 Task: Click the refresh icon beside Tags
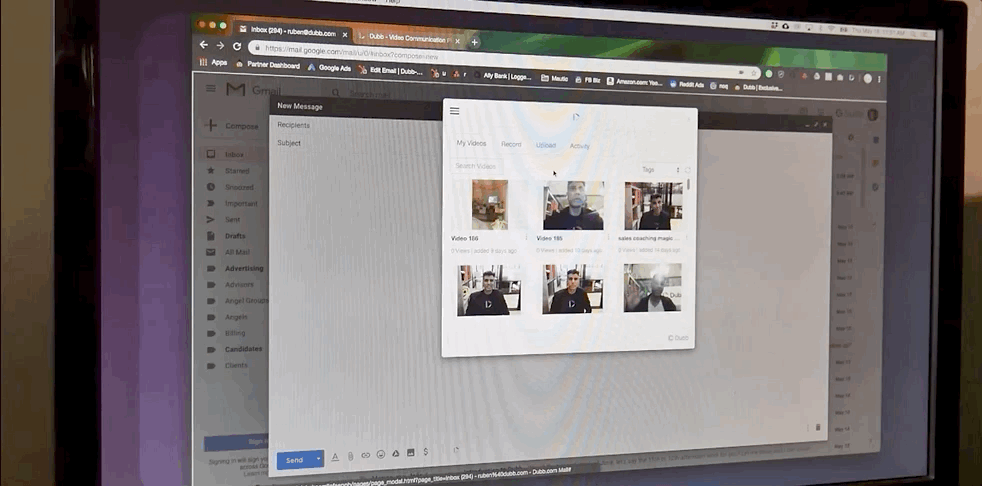[688, 170]
